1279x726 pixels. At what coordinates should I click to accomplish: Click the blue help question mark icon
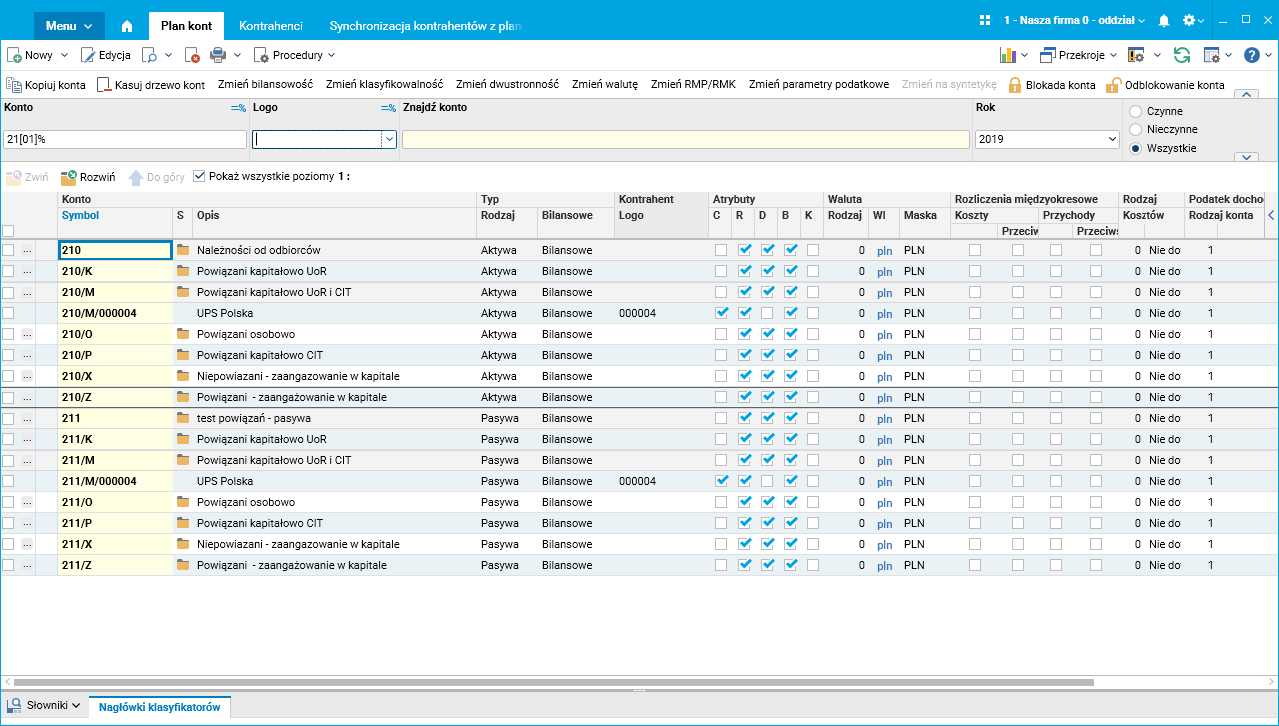[1251, 55]
